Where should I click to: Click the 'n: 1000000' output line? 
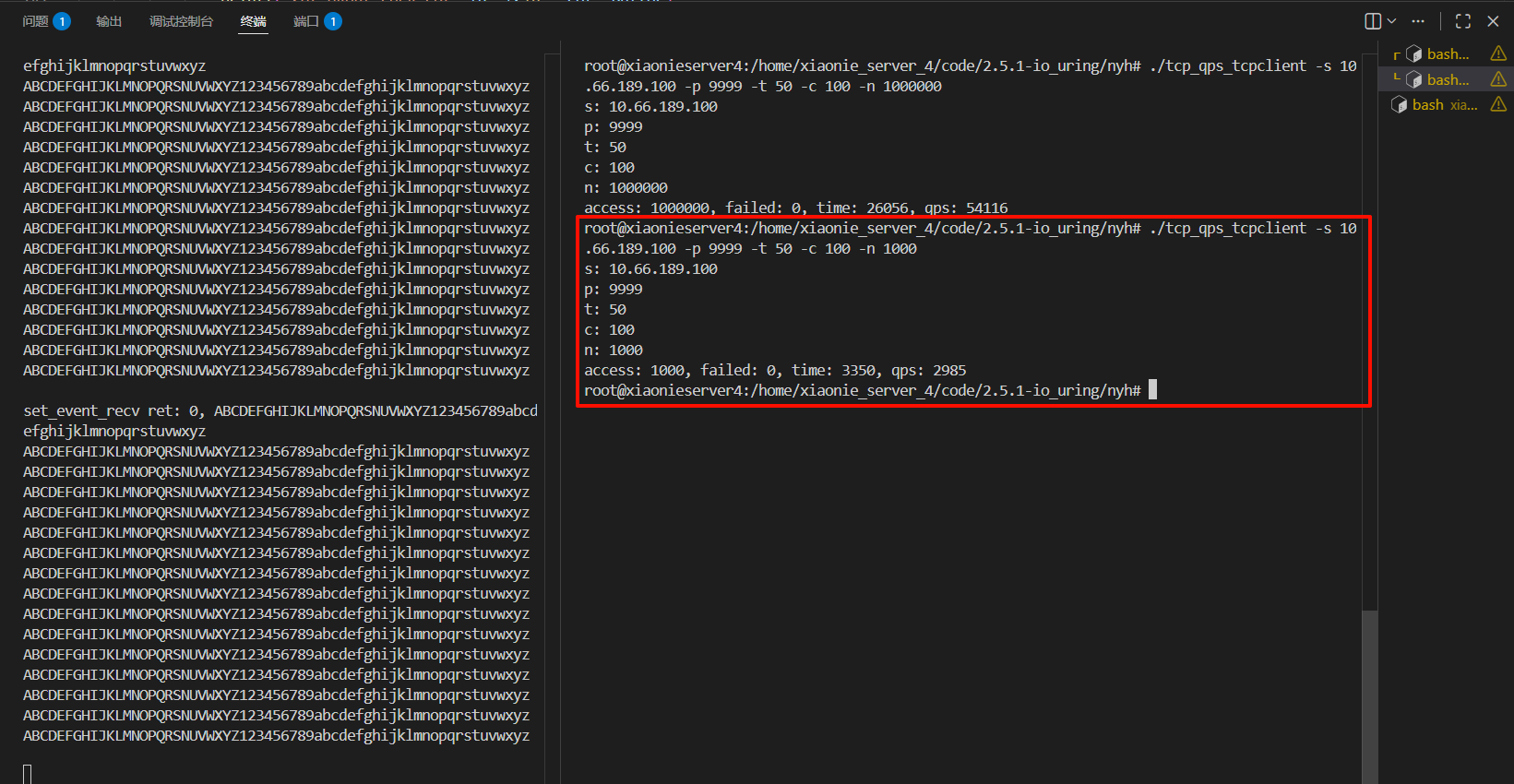(626, 188)
